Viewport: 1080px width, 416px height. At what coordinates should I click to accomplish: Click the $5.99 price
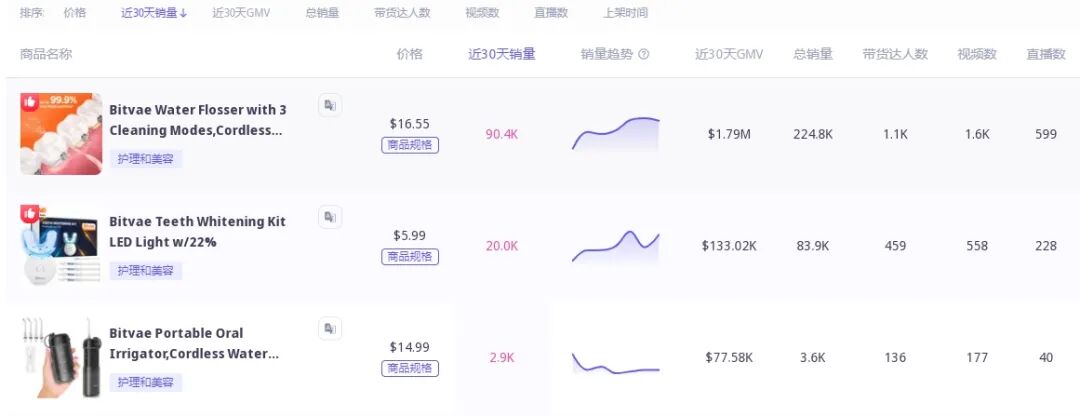[x=410, y=236]
